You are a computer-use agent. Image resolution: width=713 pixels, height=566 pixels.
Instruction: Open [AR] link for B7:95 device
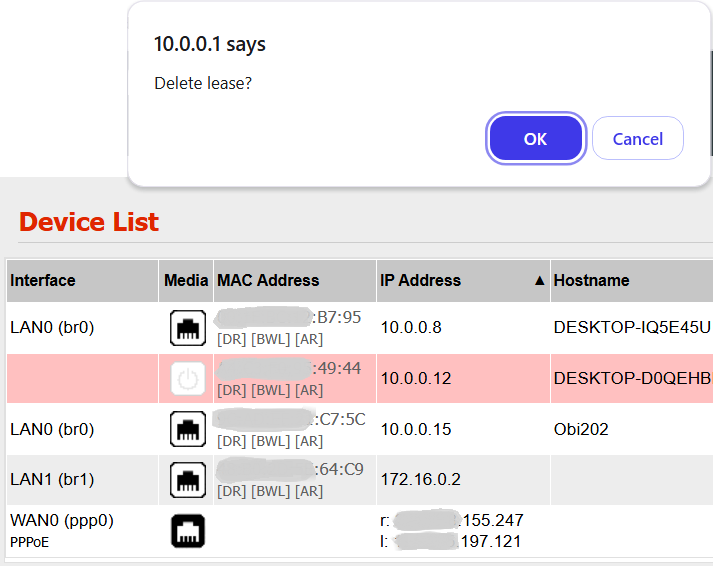[x=309, y=340]
